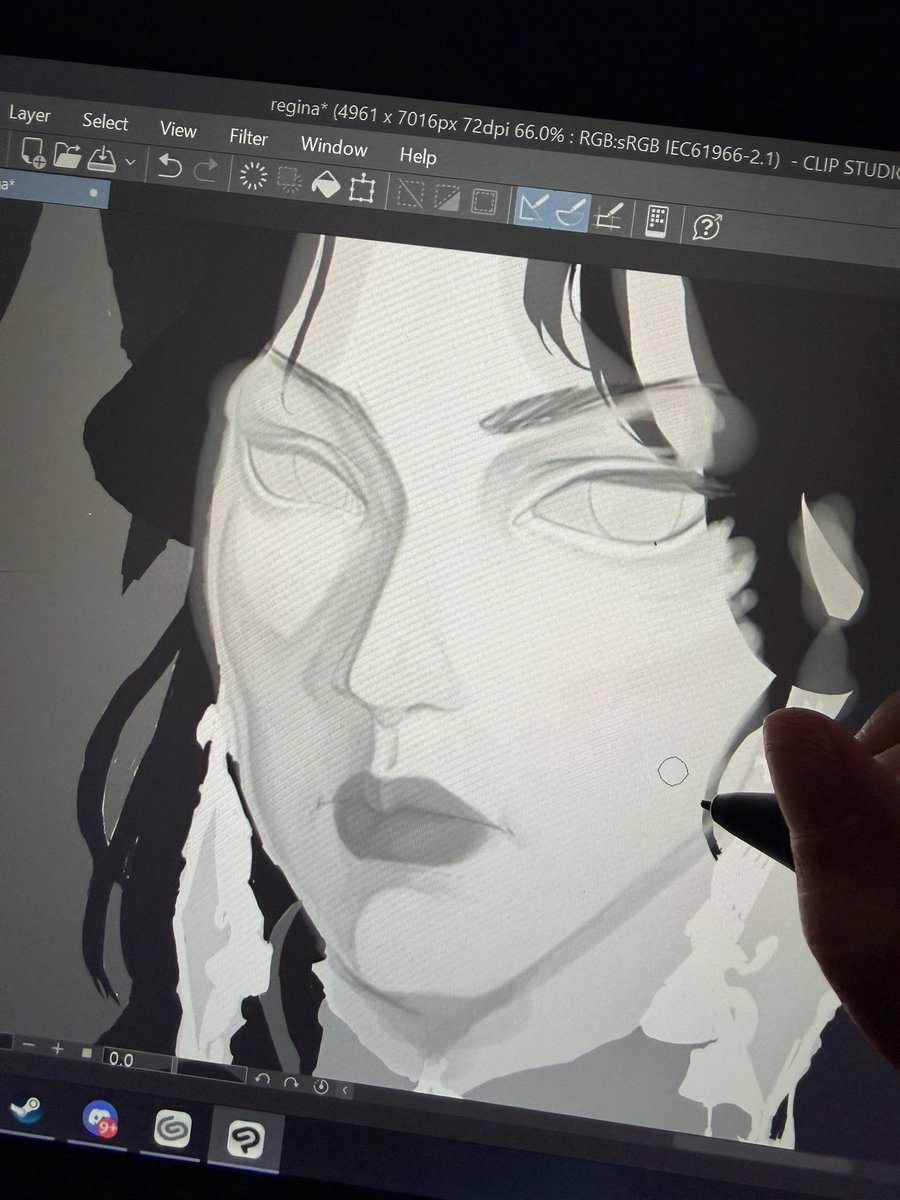Image resolution: width=900 pixels, height=1200 pixels.
Task: Click the Redo arrow icon
Action: click(x=205, y=169)
